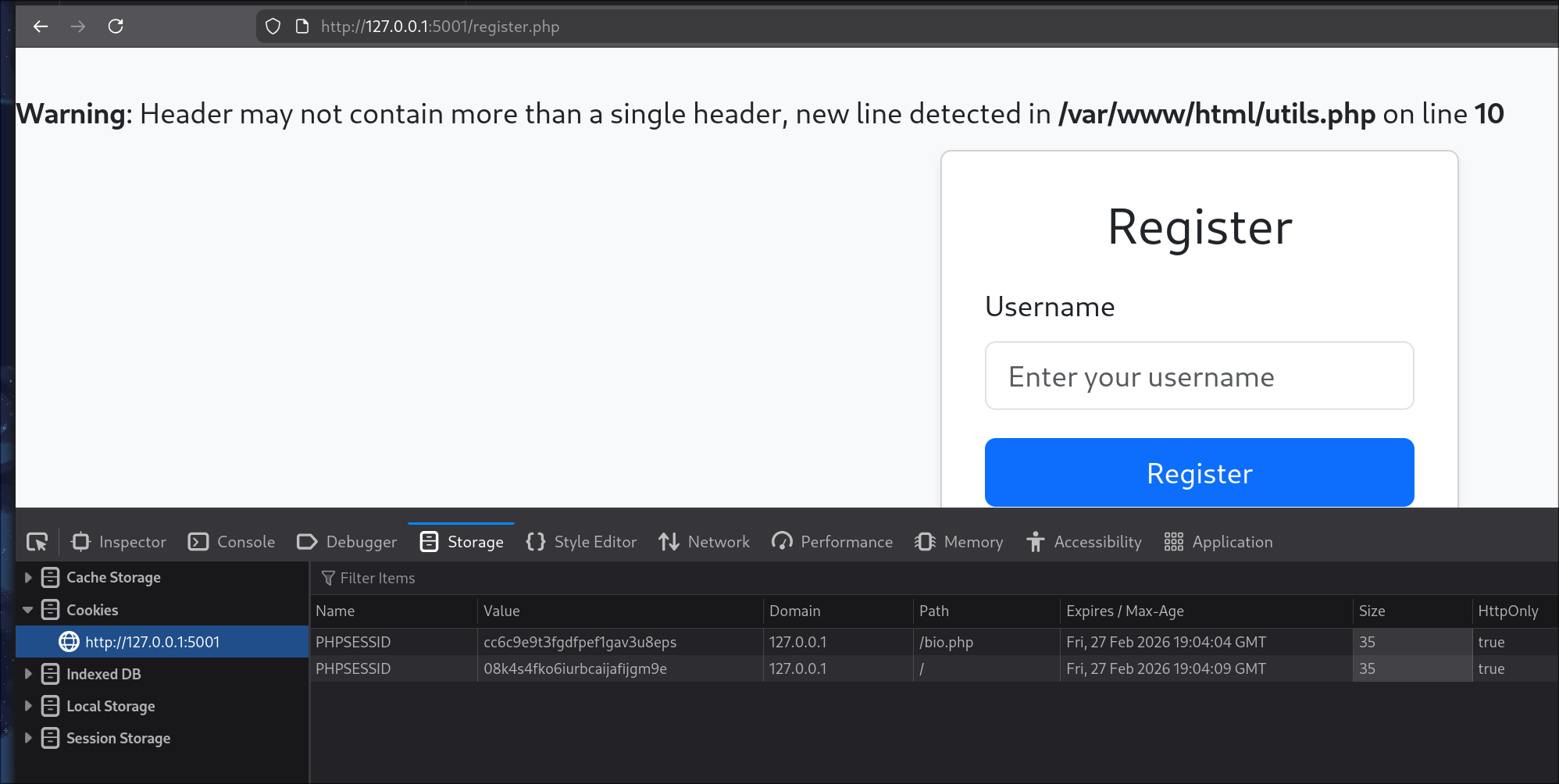Collapse the Cookies tree node

pyautogui.click(x=28, y=610)
